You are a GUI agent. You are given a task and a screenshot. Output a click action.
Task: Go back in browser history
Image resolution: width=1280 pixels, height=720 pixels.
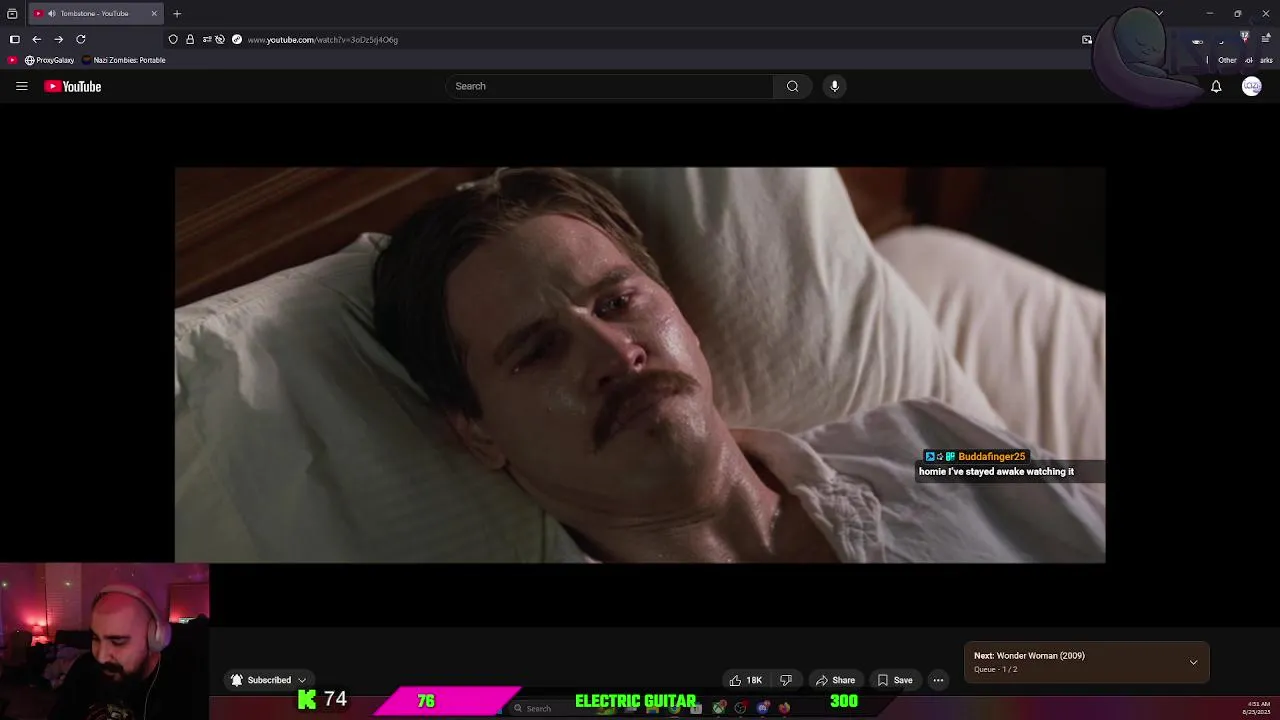coord(36,39)
